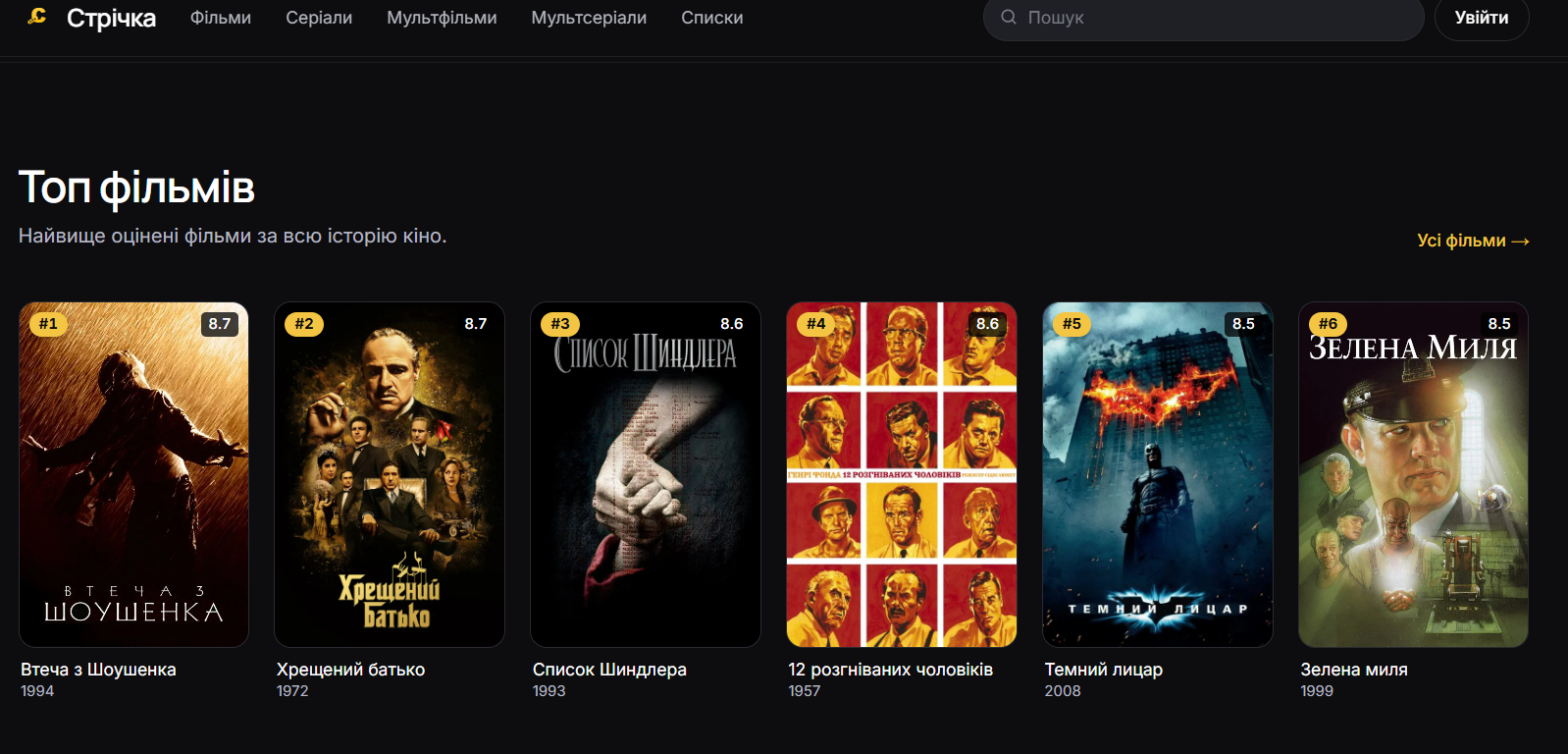Click the year 1999 text

(1317, 691)
